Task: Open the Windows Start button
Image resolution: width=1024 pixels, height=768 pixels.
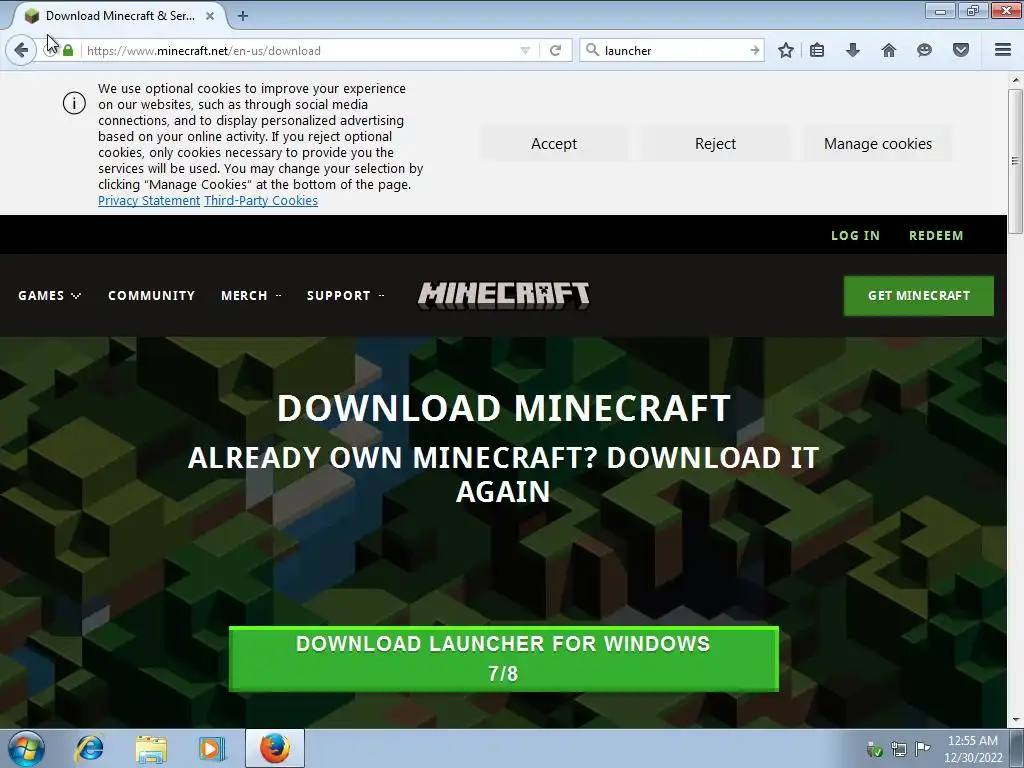Action: 26,748
